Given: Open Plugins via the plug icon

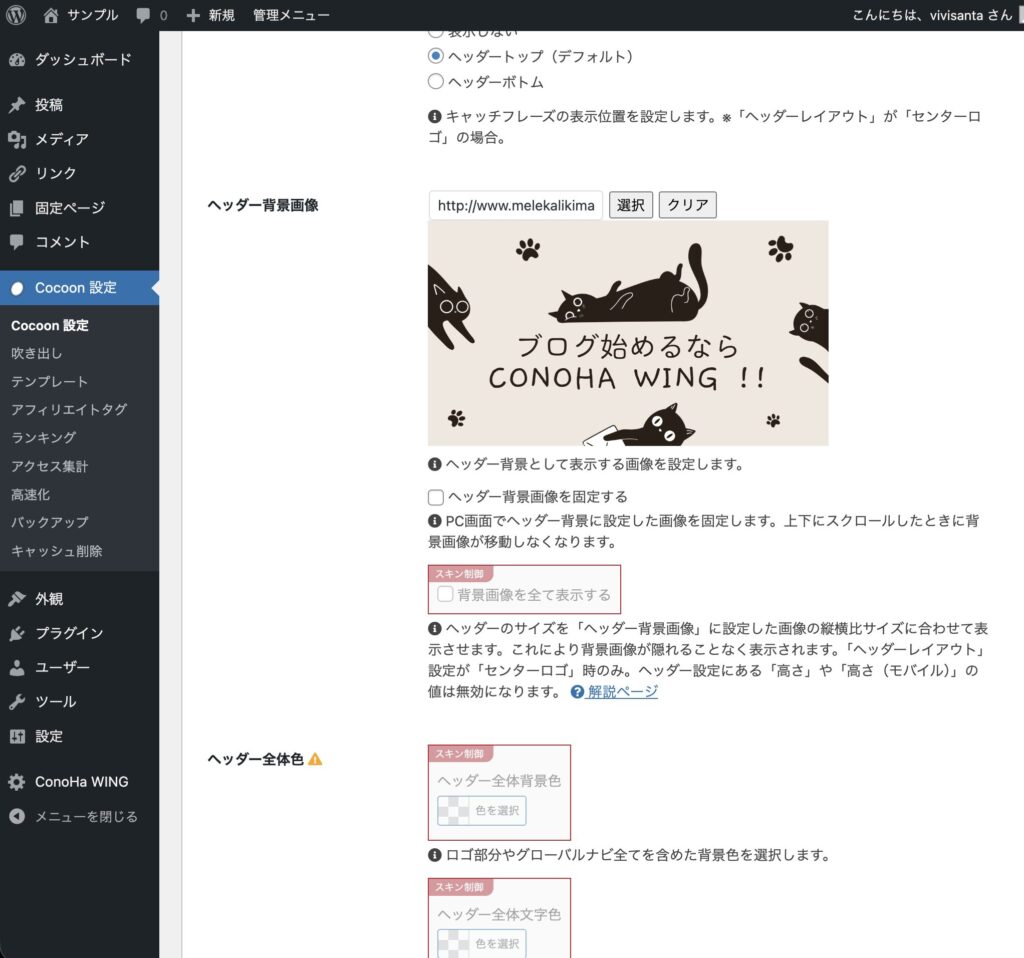Looking at the screenshot, I should 17,633.
